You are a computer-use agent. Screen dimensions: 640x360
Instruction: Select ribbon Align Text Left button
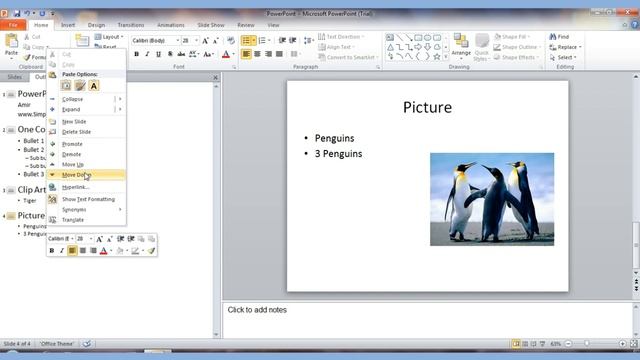[x=246, y=54]
